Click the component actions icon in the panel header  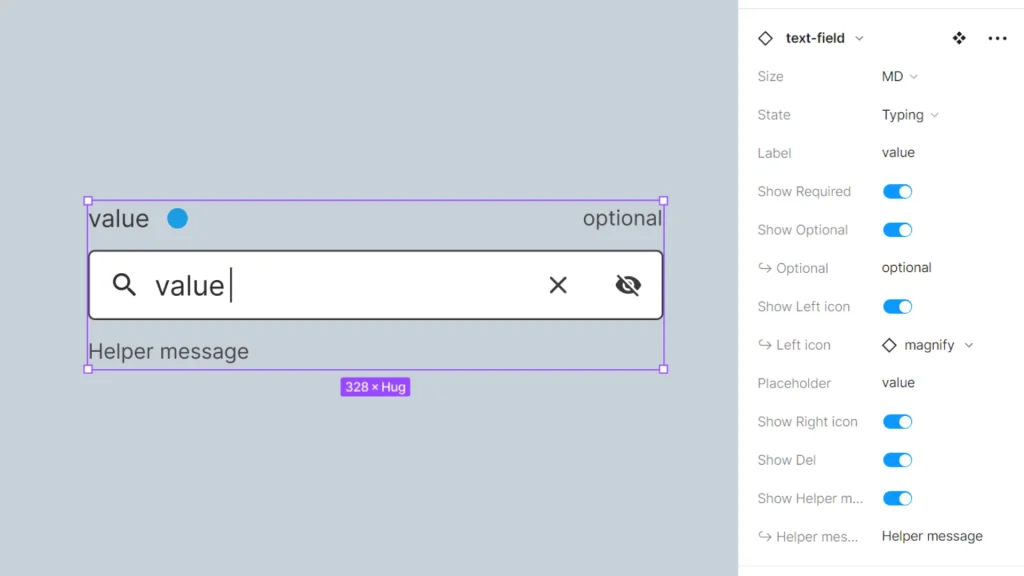point(958,38)
